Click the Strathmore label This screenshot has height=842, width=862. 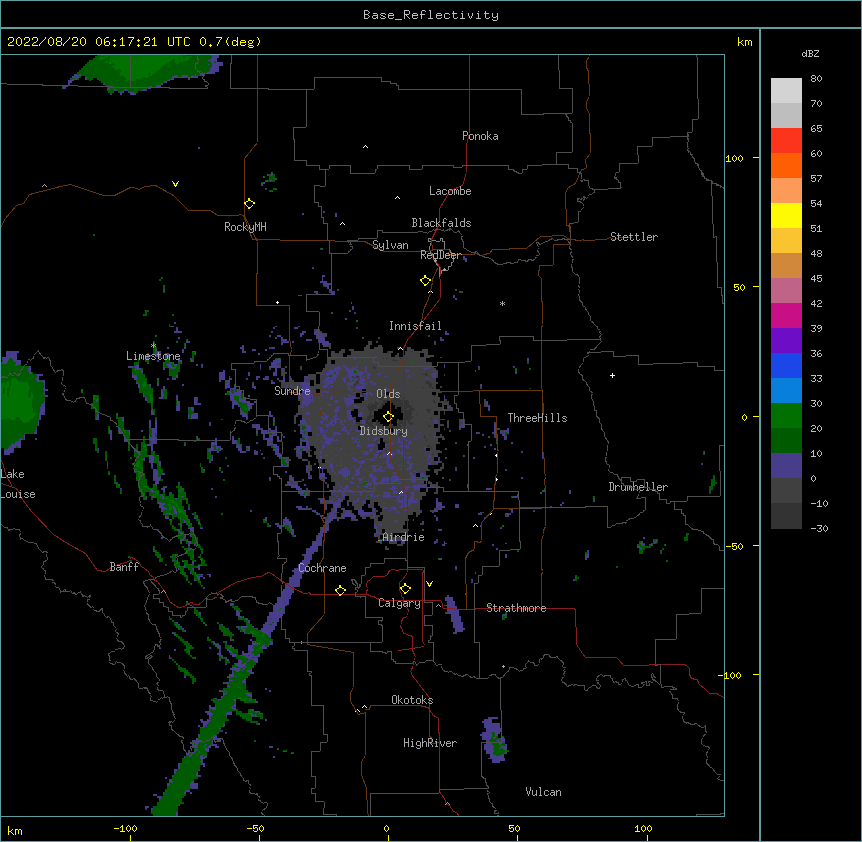click(x=516, y=608)
